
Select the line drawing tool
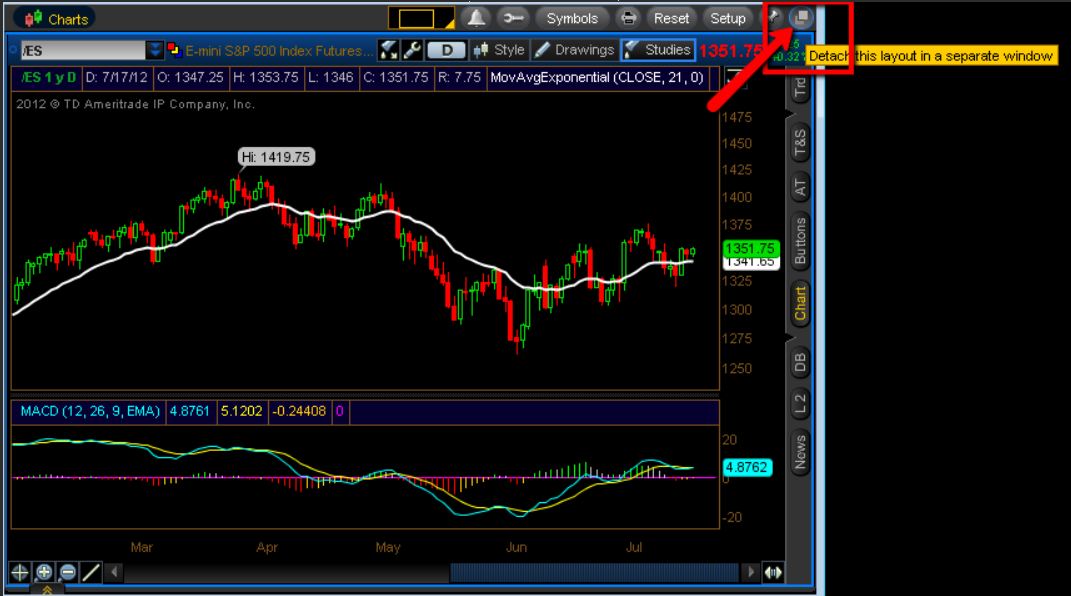(91, 572)
